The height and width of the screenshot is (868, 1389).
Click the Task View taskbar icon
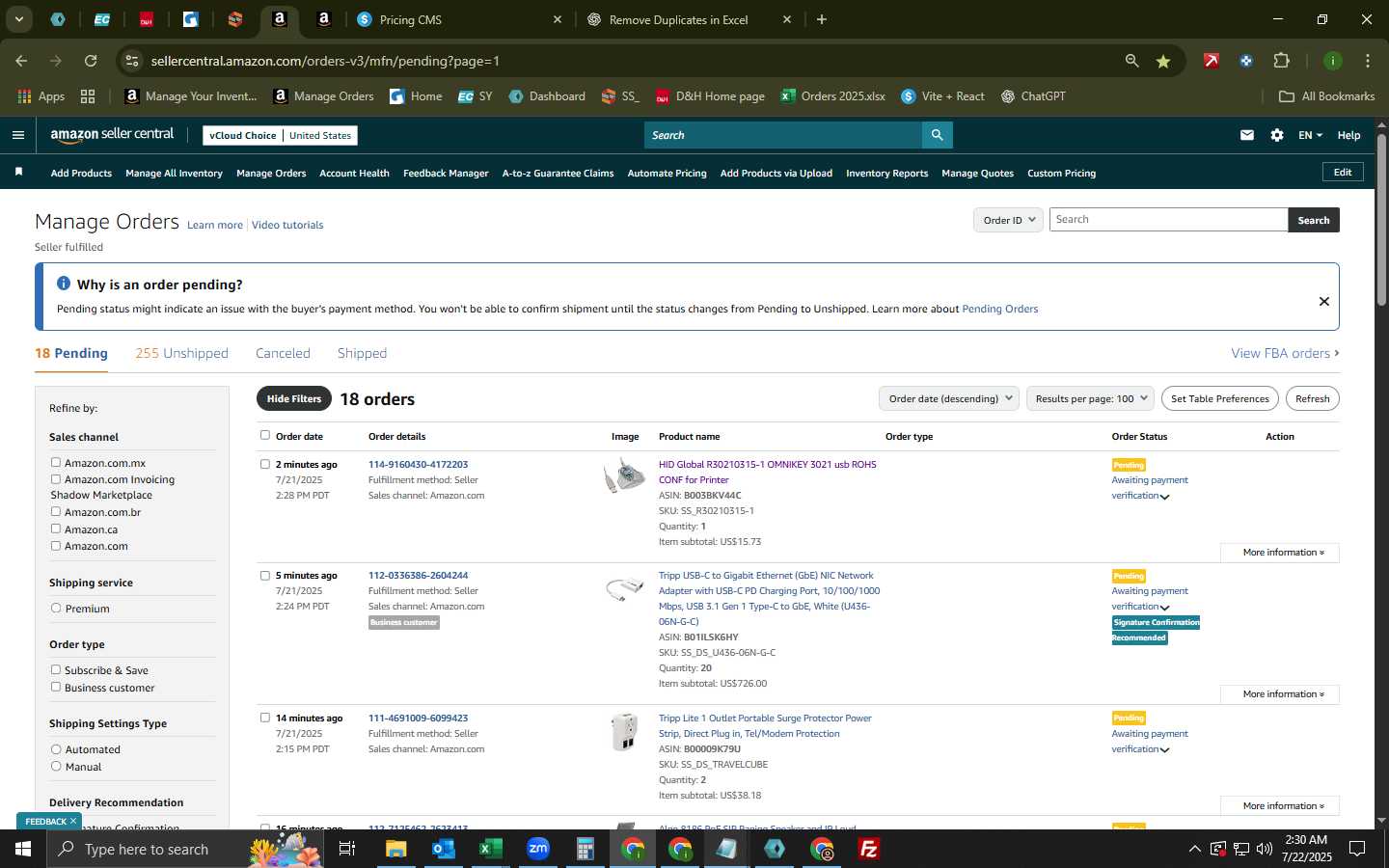pyautogui.click(x=347, y=849)
